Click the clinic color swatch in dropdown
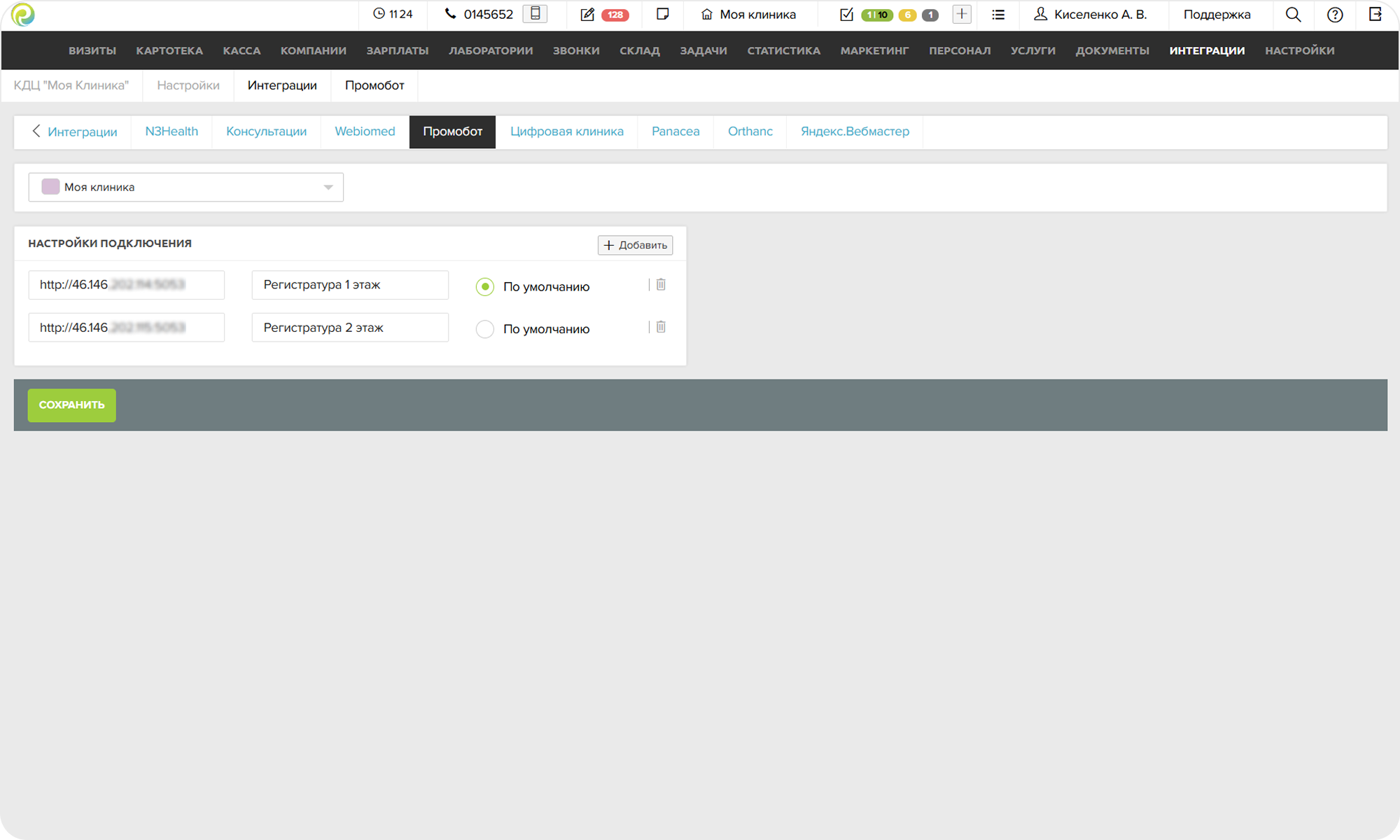This screenshot has width=1400, height=840. click(50, 186)
